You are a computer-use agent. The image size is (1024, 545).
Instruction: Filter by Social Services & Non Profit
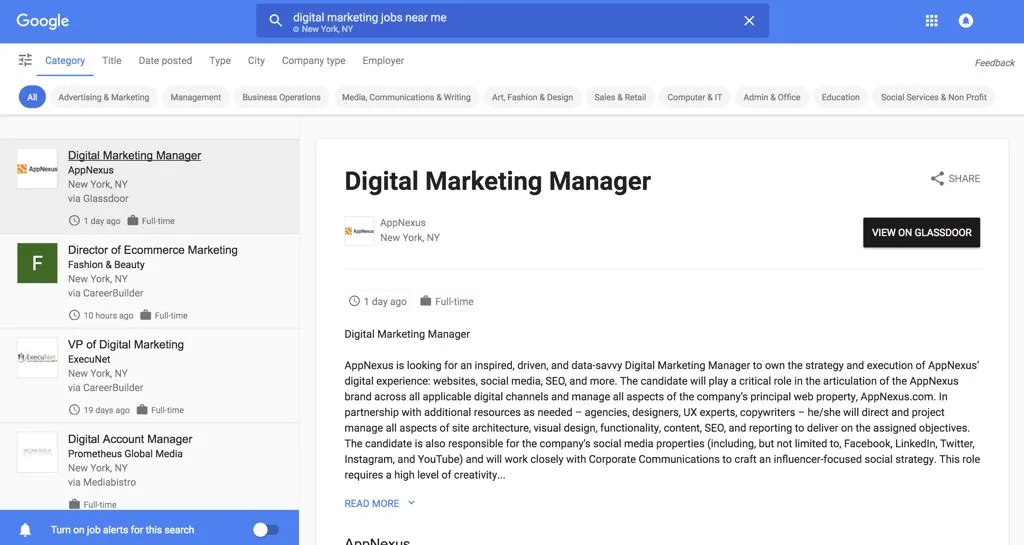pyautogui.click(x=934, y=97)
